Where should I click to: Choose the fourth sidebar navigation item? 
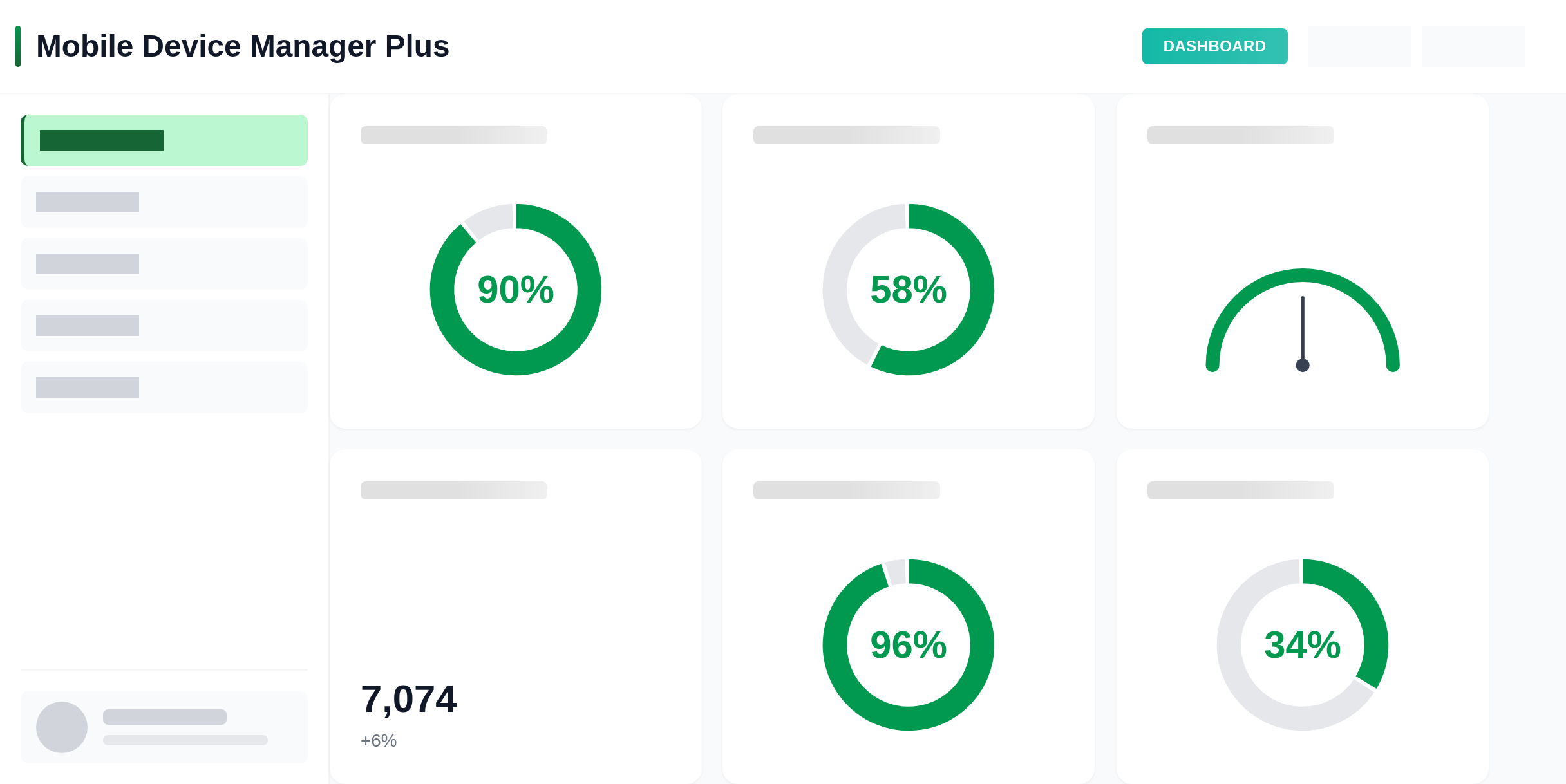tap(164, 326)
